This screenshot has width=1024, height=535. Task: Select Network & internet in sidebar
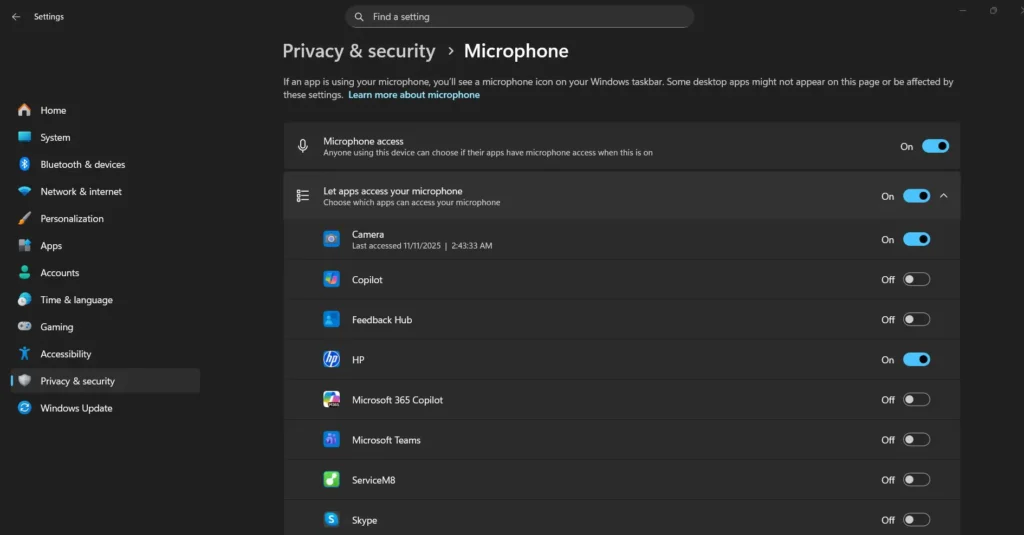pyautogui.click(x=106, y=191)
